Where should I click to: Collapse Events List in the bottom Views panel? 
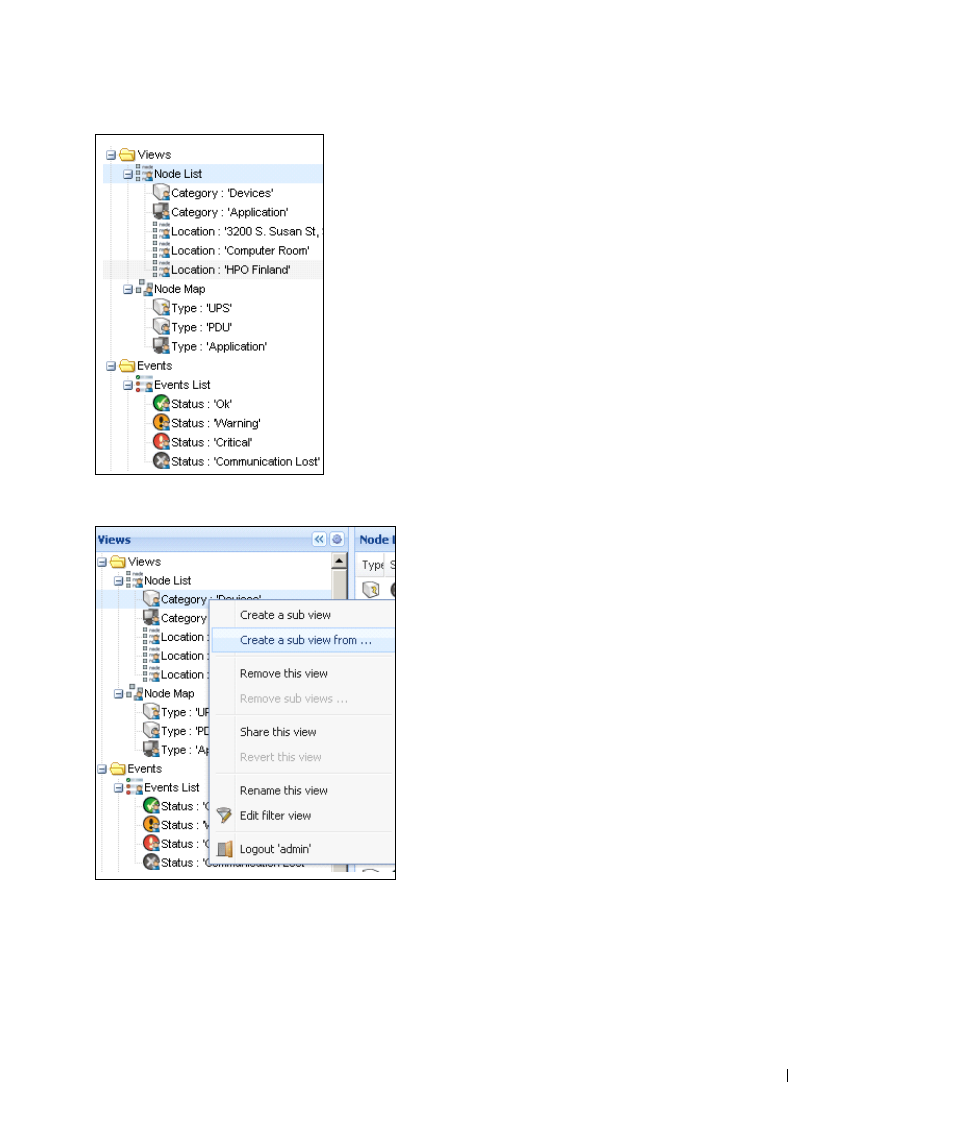tap(118, 788)
